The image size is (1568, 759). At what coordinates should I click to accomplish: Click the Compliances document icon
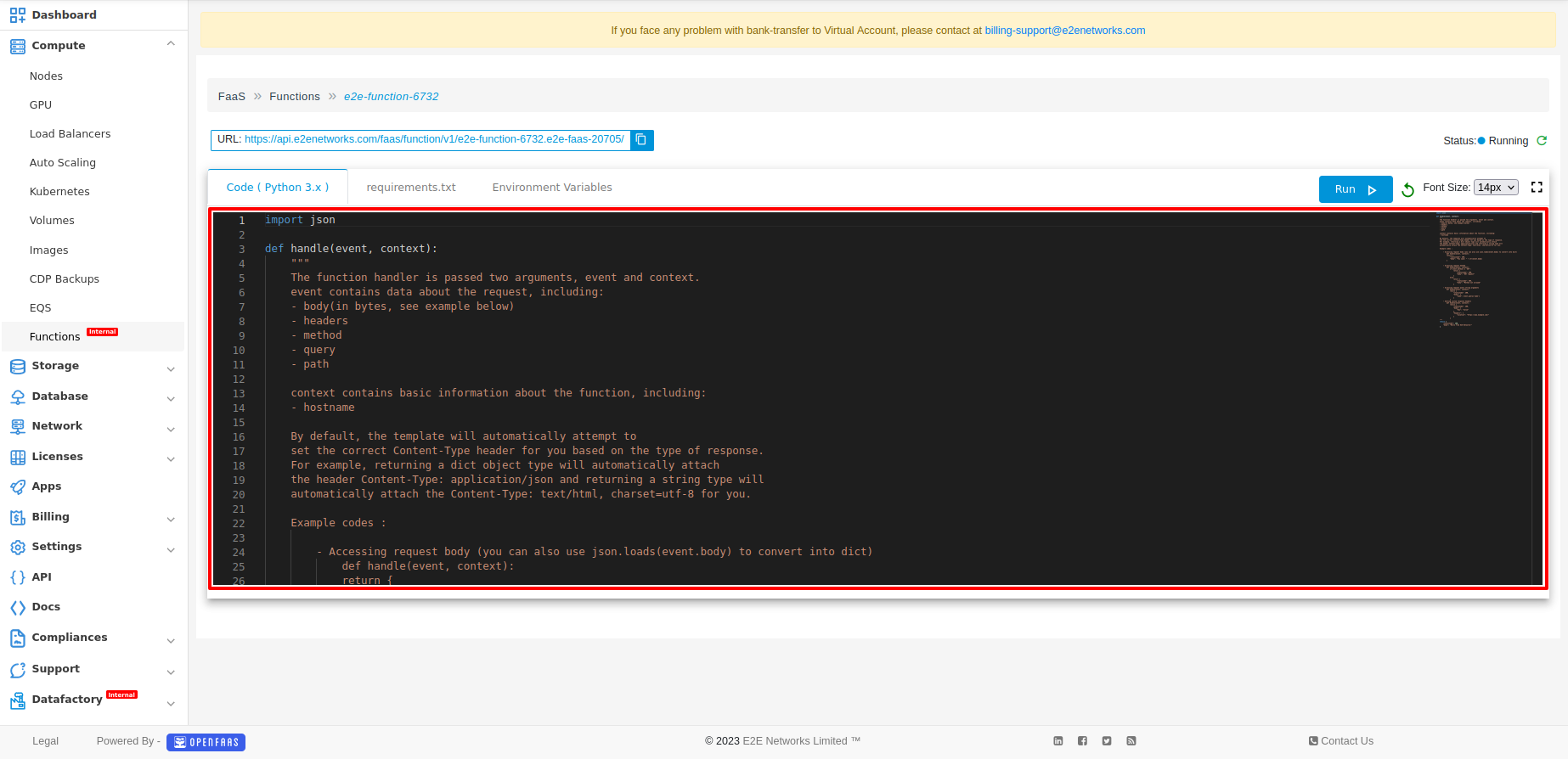18,638
